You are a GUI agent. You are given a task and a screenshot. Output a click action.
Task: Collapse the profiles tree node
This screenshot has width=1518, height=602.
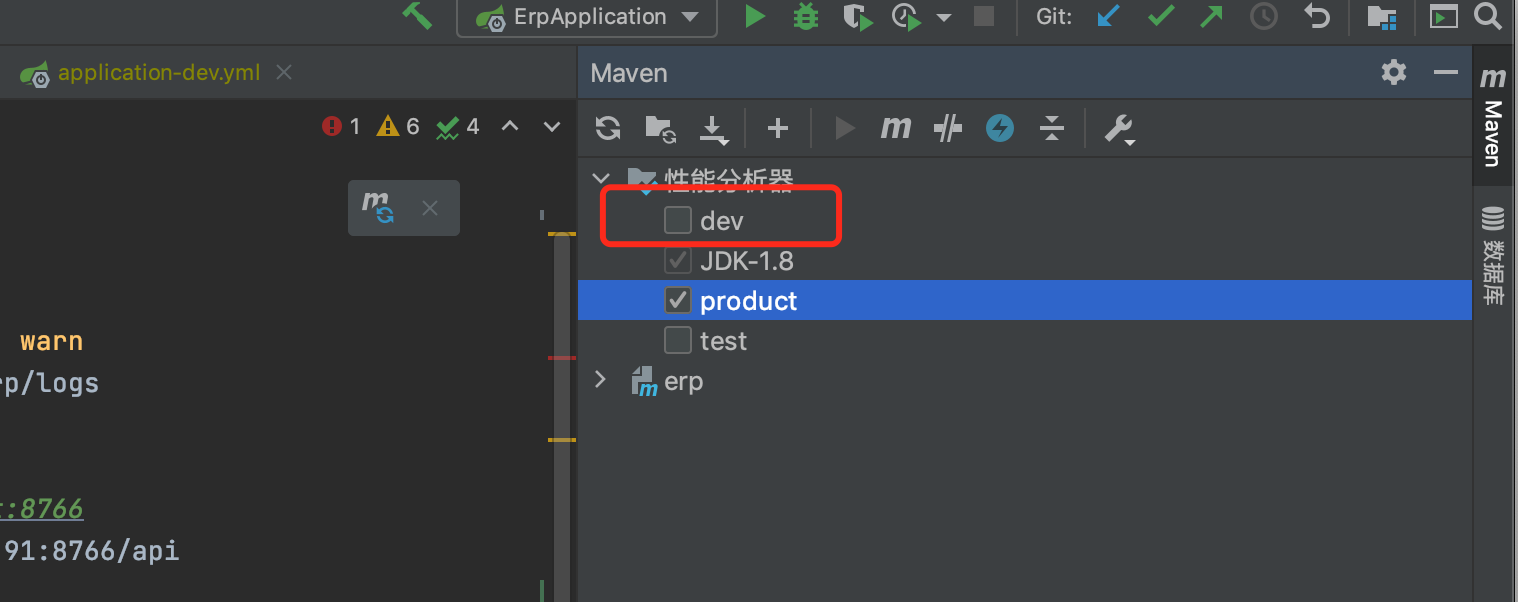click(600, 180)
